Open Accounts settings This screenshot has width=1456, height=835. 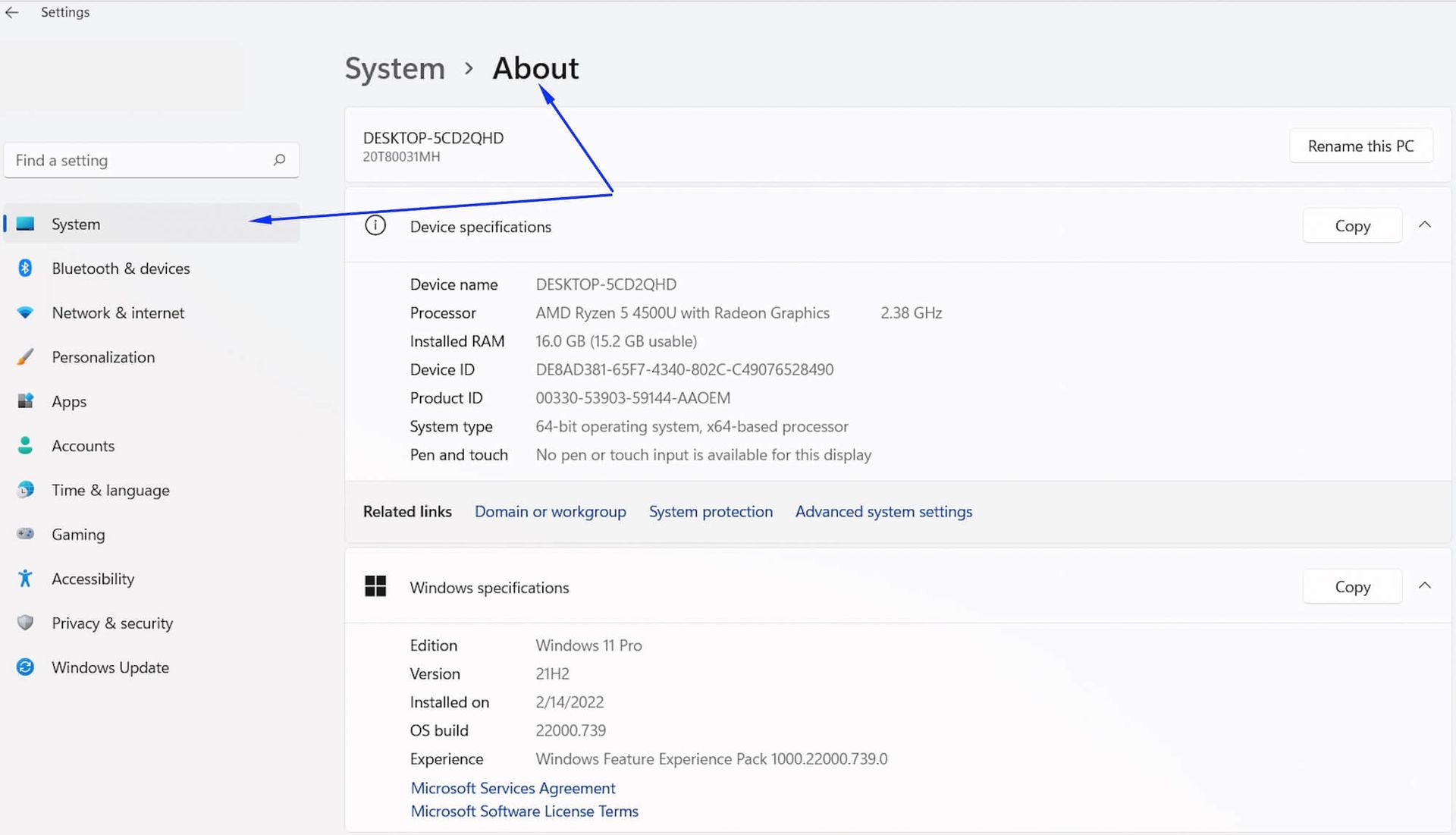[152, 445]
